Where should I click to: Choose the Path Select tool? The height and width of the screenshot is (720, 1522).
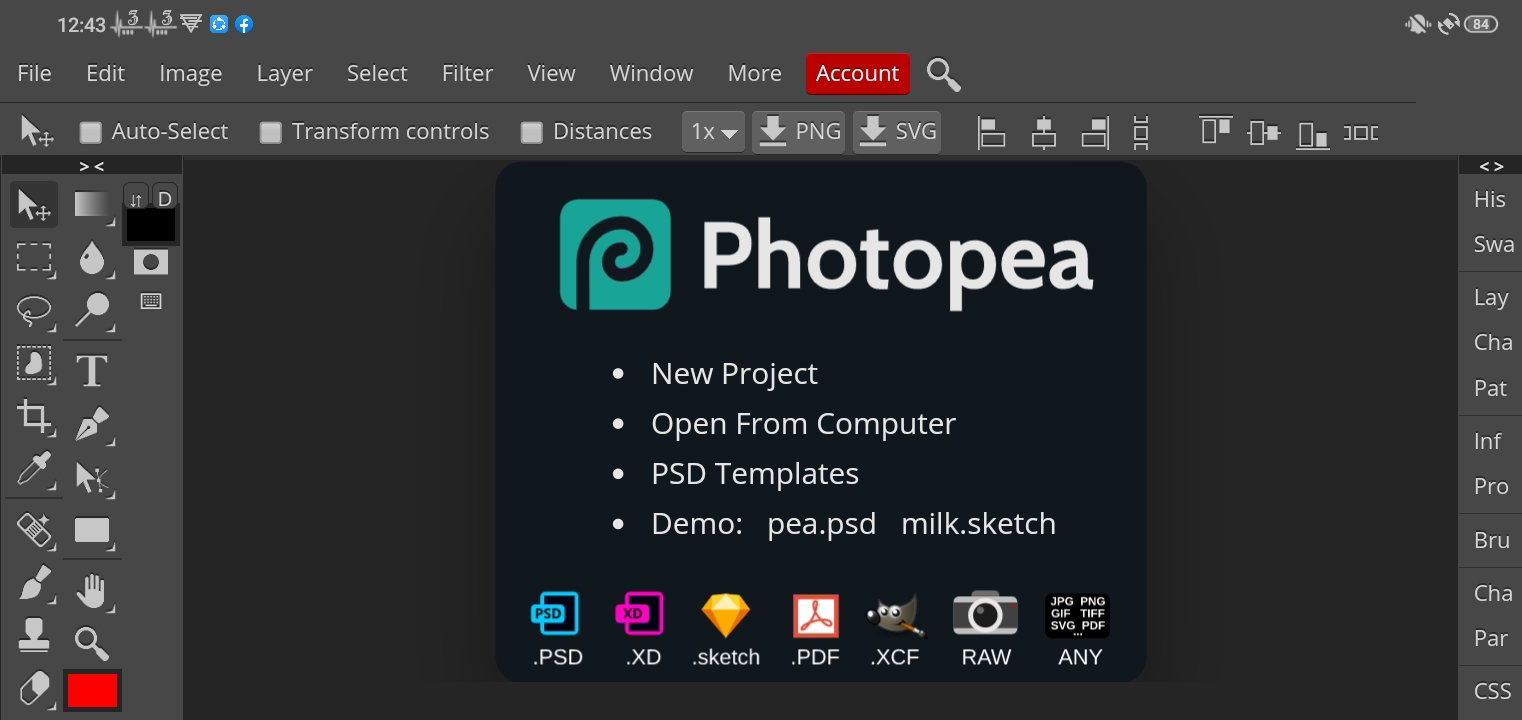[93, 478]
